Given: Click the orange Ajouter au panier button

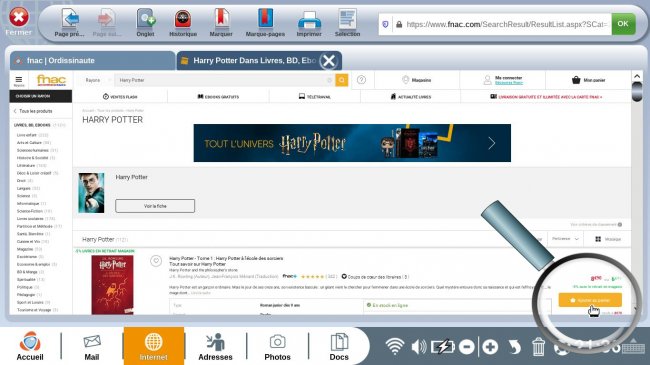Looking at the screenshot, I should coord(590,300).
